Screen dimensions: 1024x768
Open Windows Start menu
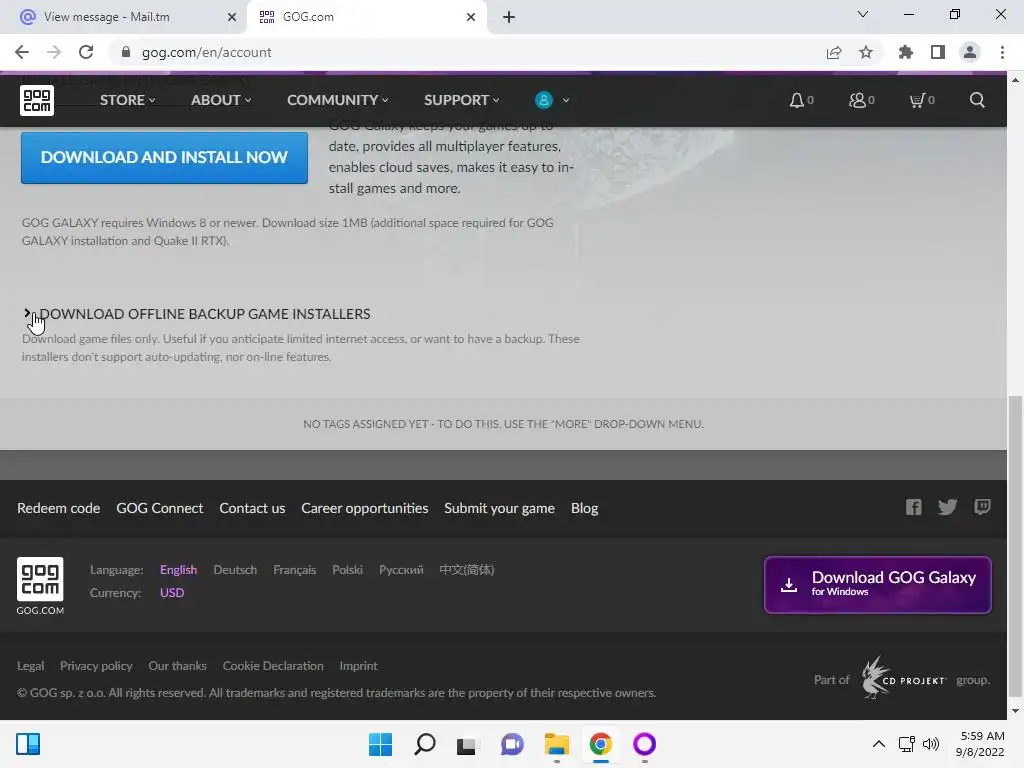tap(380, 744)
